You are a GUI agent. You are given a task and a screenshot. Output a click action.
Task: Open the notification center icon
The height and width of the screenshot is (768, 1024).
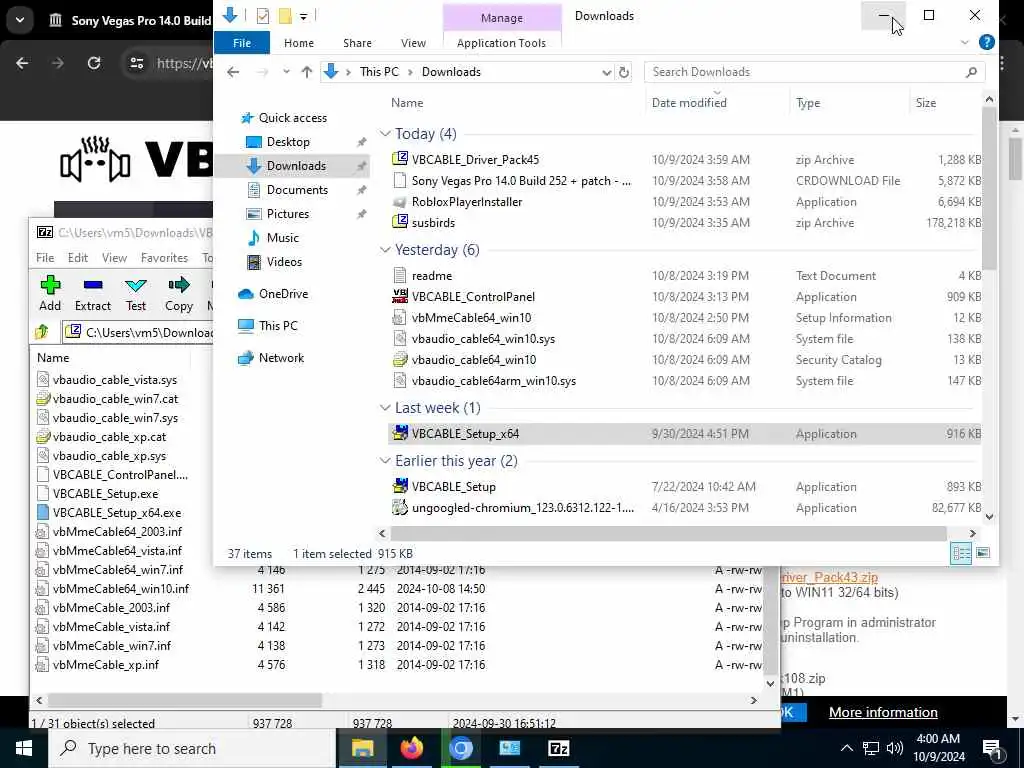coord(993,748)
